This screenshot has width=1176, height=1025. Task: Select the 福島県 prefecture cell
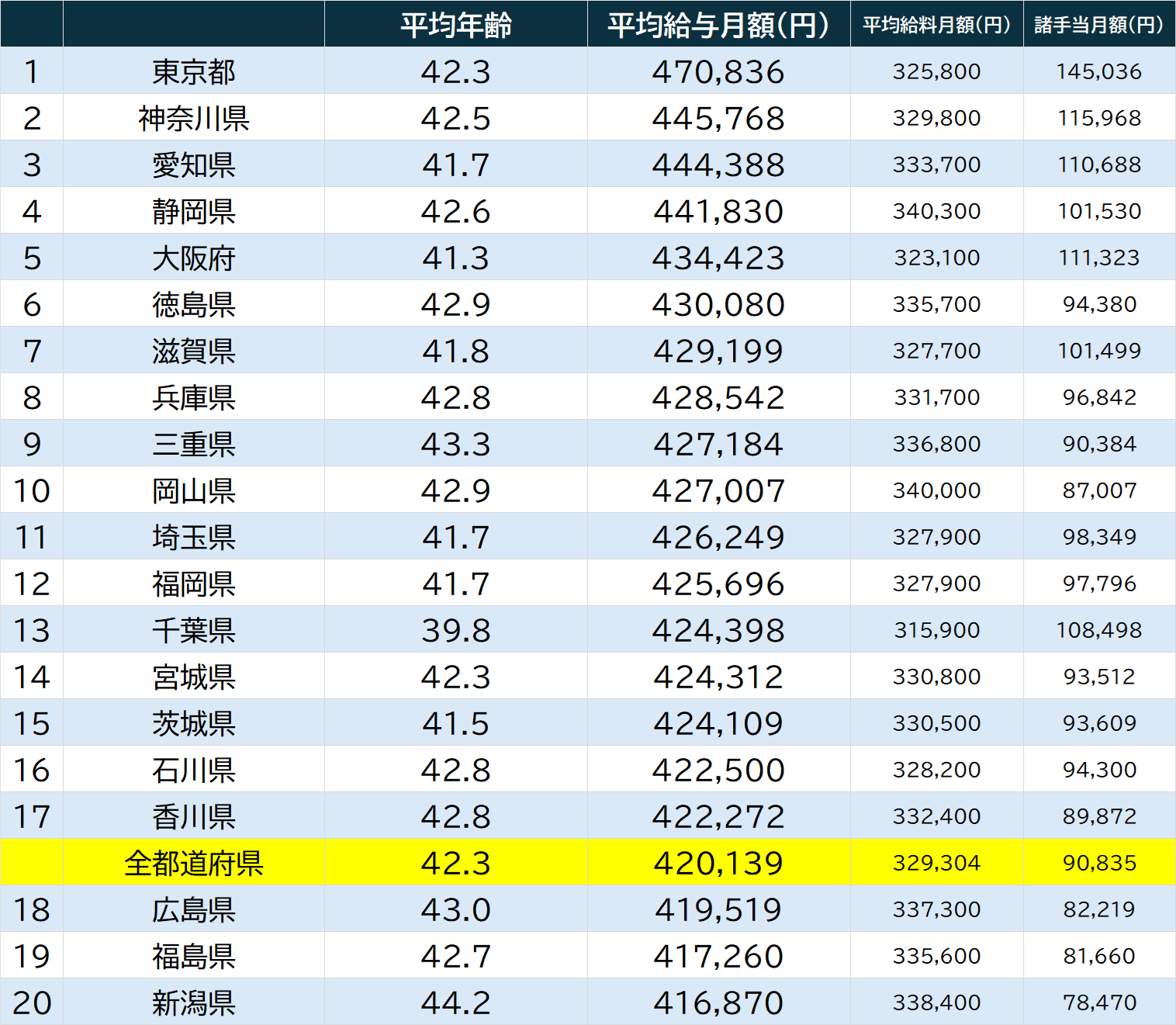coord(193,956)
